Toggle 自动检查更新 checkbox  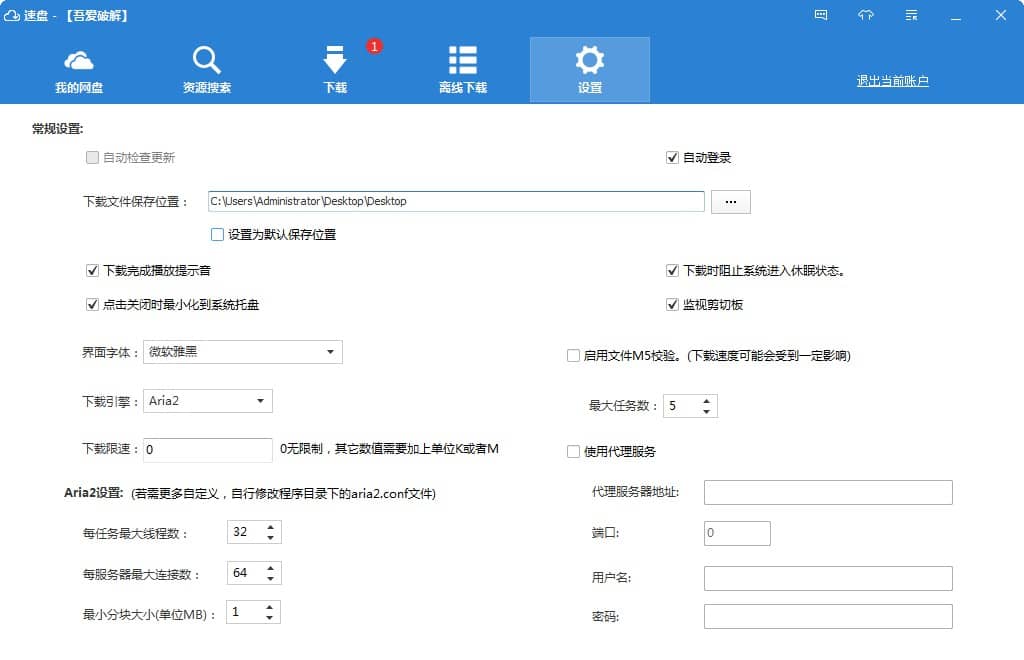[x=92, y=157]
